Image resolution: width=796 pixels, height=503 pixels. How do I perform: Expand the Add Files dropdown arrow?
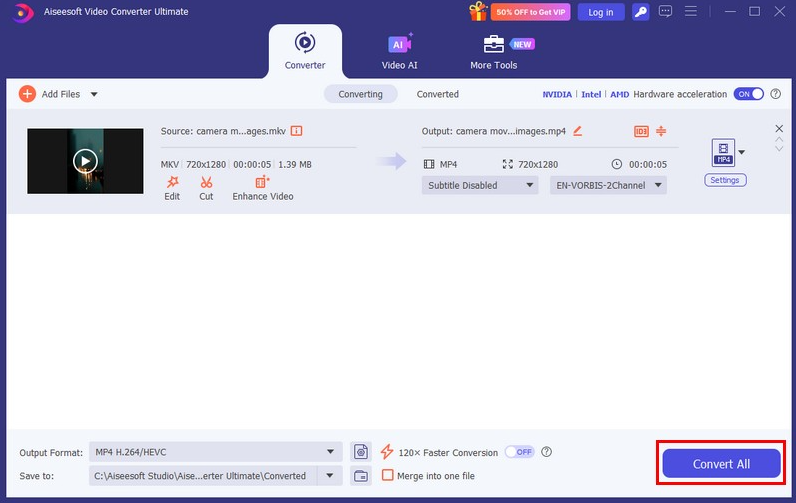point(94,94)
